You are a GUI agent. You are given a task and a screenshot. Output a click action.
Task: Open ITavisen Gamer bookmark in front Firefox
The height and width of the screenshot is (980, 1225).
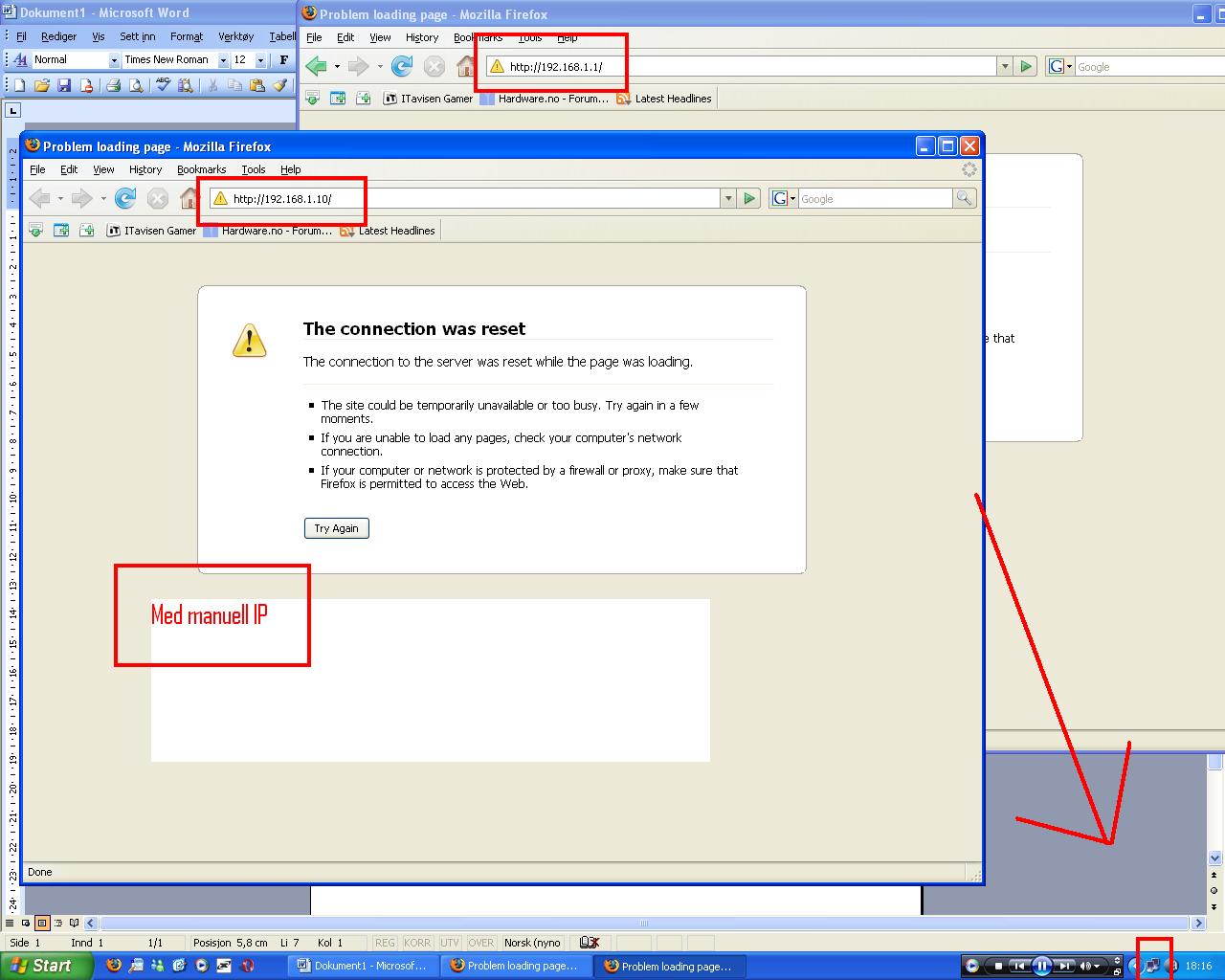151,231
